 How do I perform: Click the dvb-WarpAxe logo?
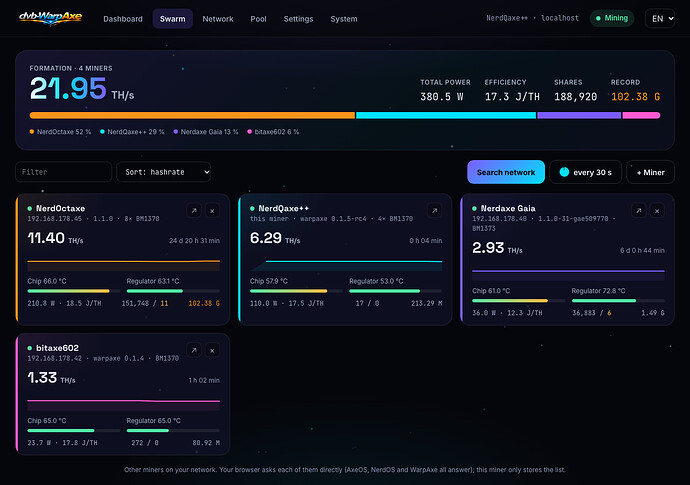[x=51, y=18]
